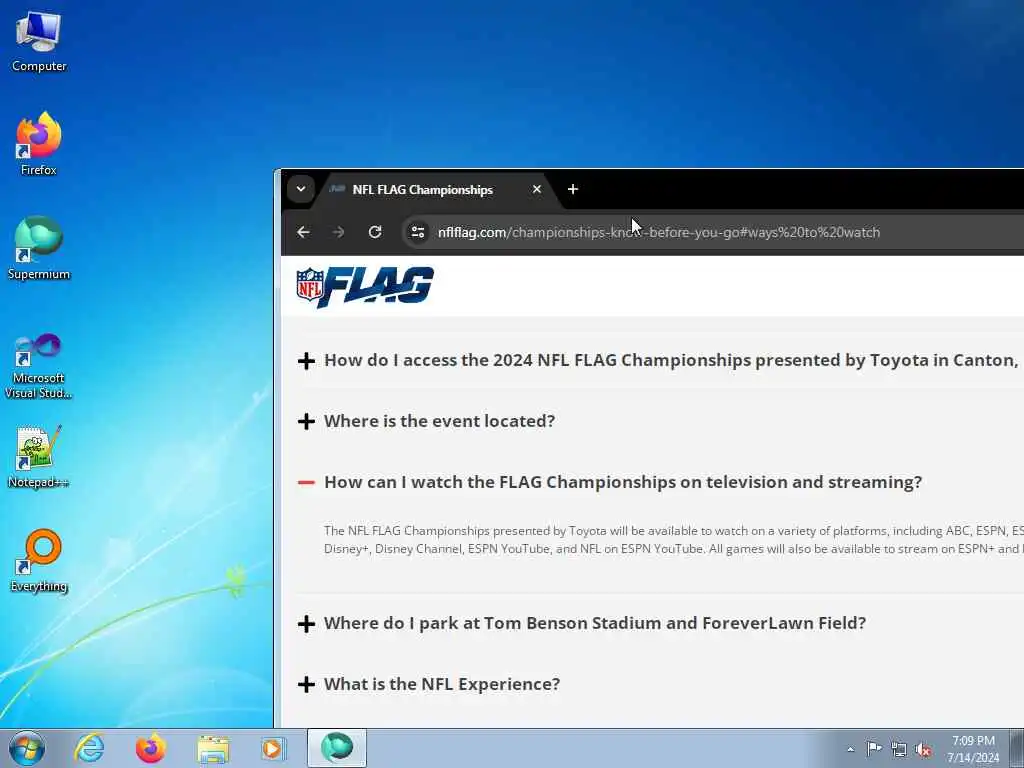Open the Supermium desktop shortcut

pos(39,248)
